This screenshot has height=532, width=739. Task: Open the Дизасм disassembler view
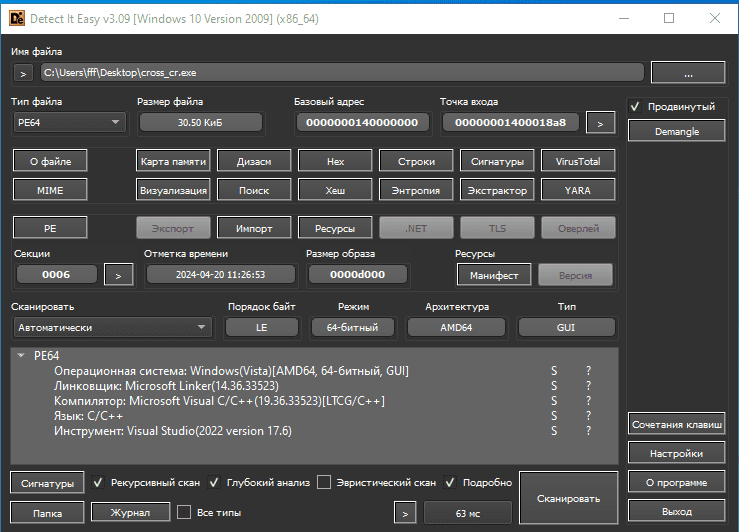[x=253, y=161]
